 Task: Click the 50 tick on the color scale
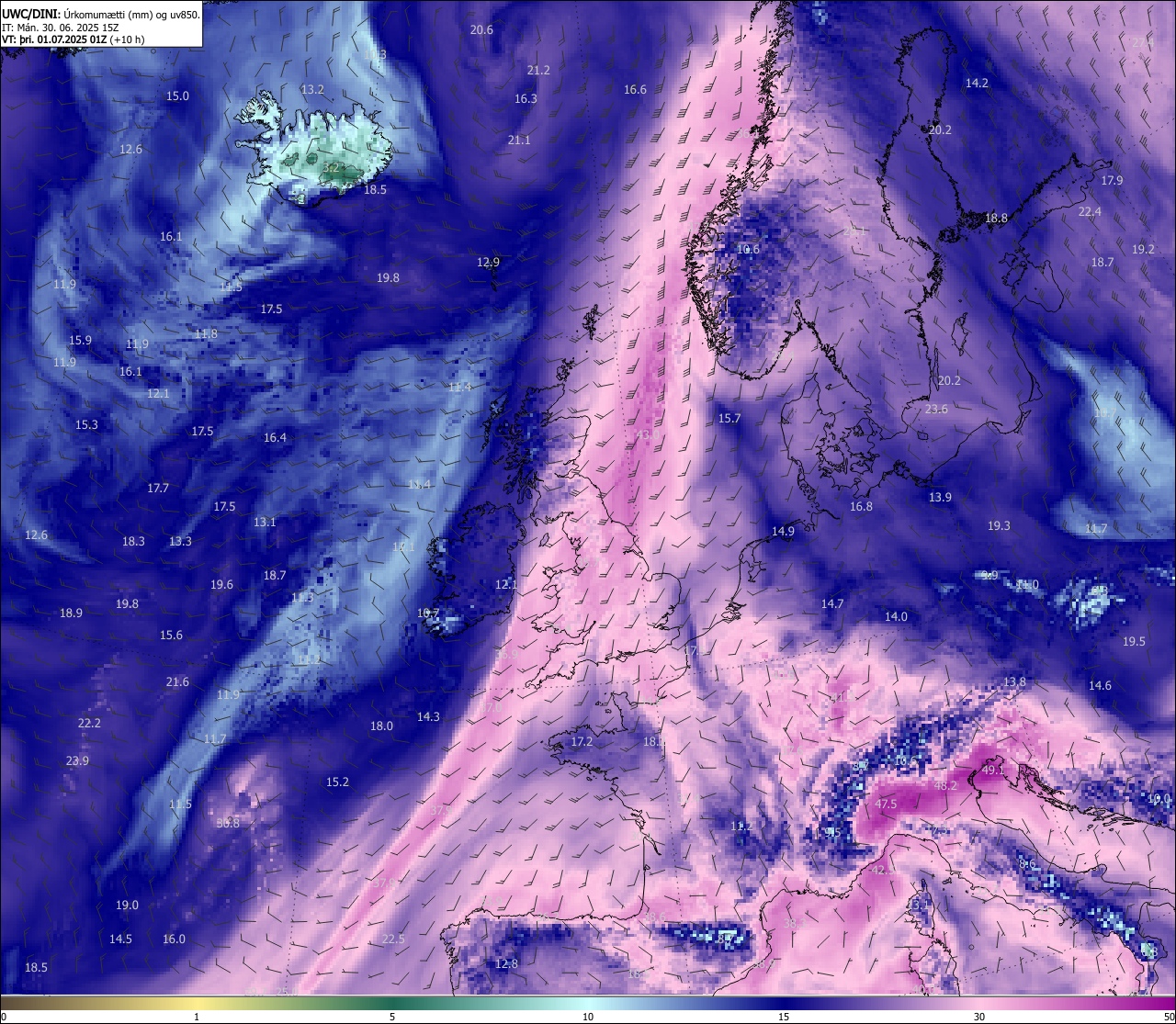coord(1169,1017)
